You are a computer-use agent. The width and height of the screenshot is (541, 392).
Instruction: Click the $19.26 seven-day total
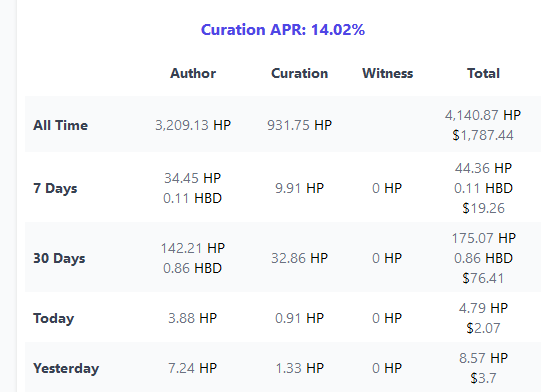pyautogui.click(x=483, y=208)
